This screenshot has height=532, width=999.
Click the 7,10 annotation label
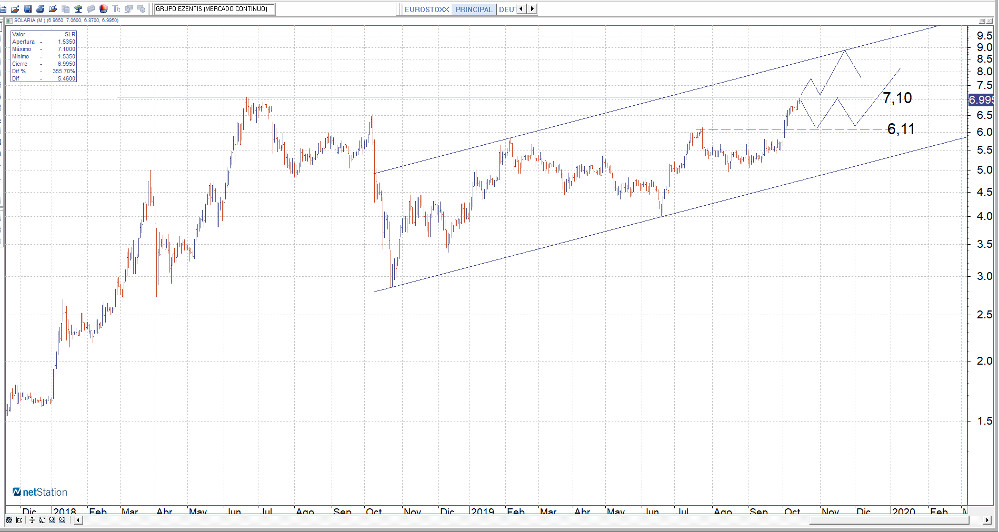tap(897, 98)
